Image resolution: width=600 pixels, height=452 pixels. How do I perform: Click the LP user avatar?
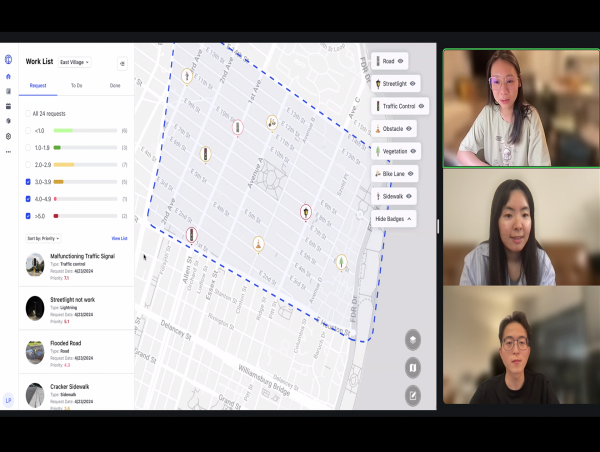click(x=8, y=400)
